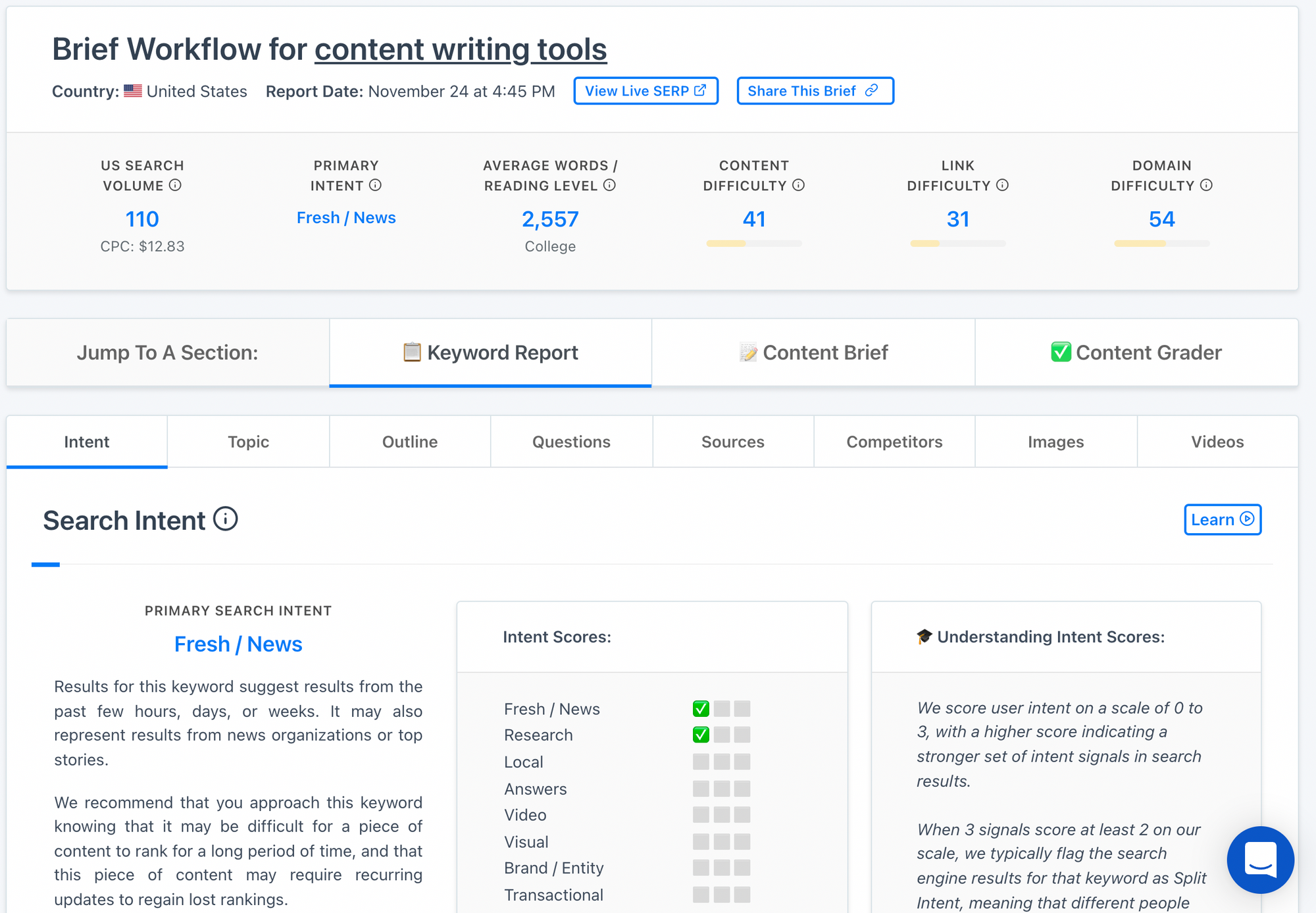1316x913 pixels.
Task: Click the content writing tools keyword link
Action: tap(461, 49)
